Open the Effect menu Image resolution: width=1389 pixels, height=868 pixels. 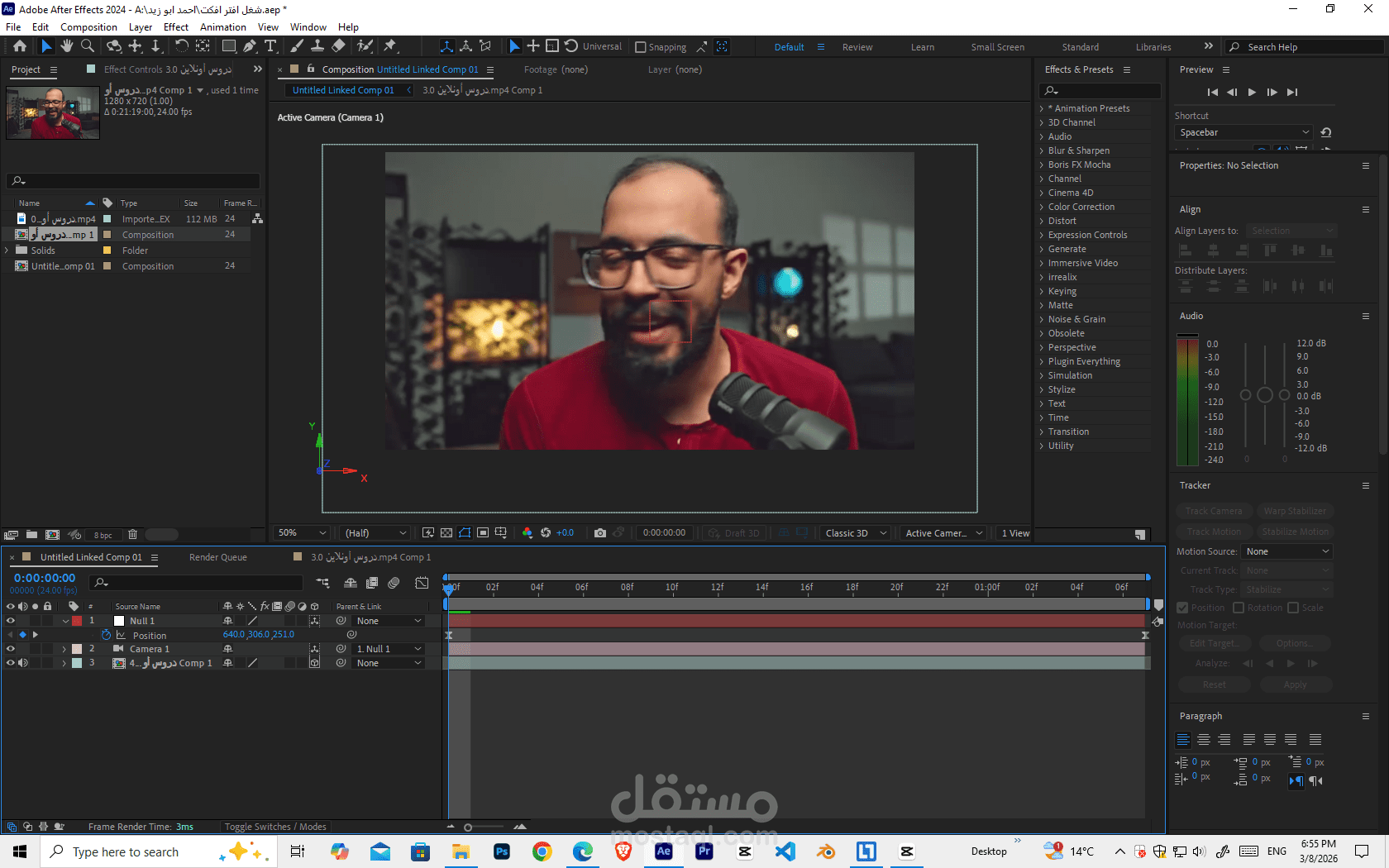(x=176, y=27)
